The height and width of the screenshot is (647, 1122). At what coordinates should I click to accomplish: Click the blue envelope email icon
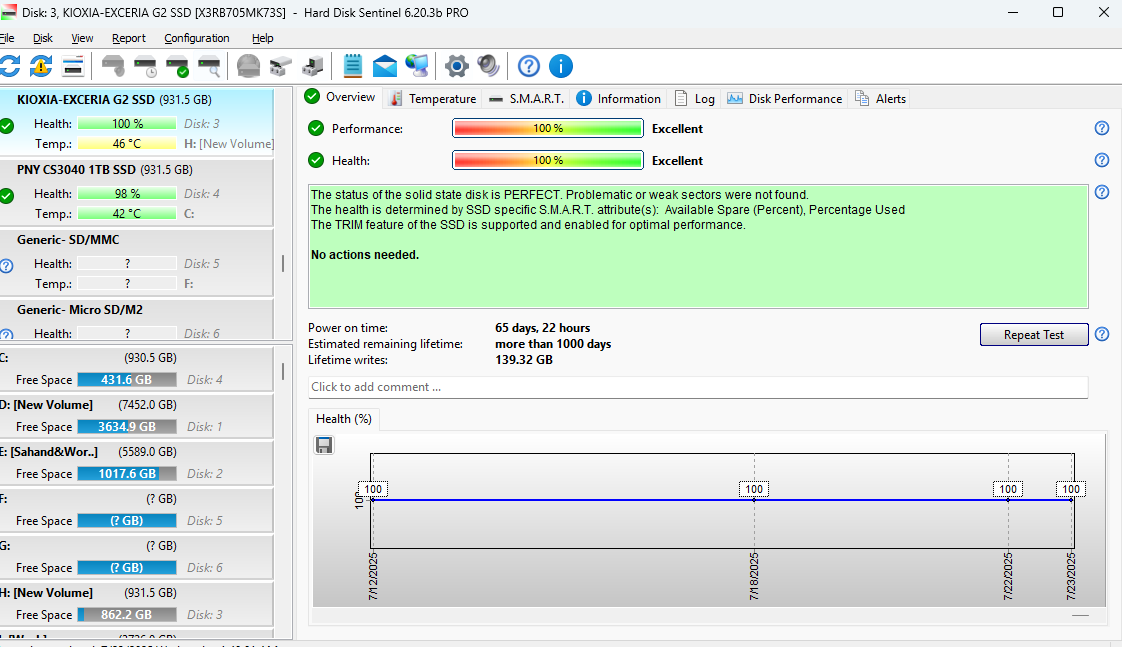(385, 67)
